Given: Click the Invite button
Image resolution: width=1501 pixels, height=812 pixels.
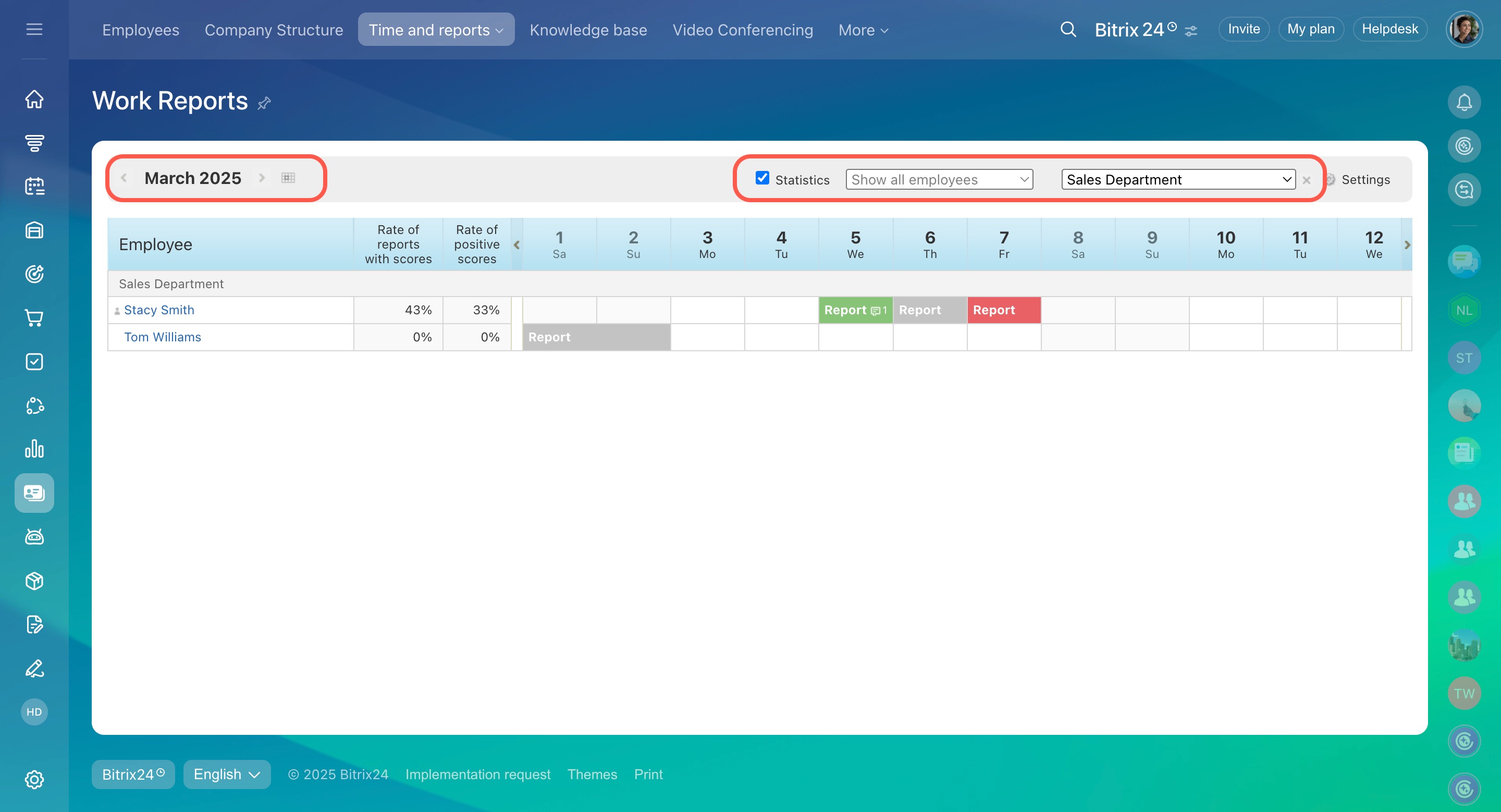Looking at the screenshot, I should tap(1244, 29).
